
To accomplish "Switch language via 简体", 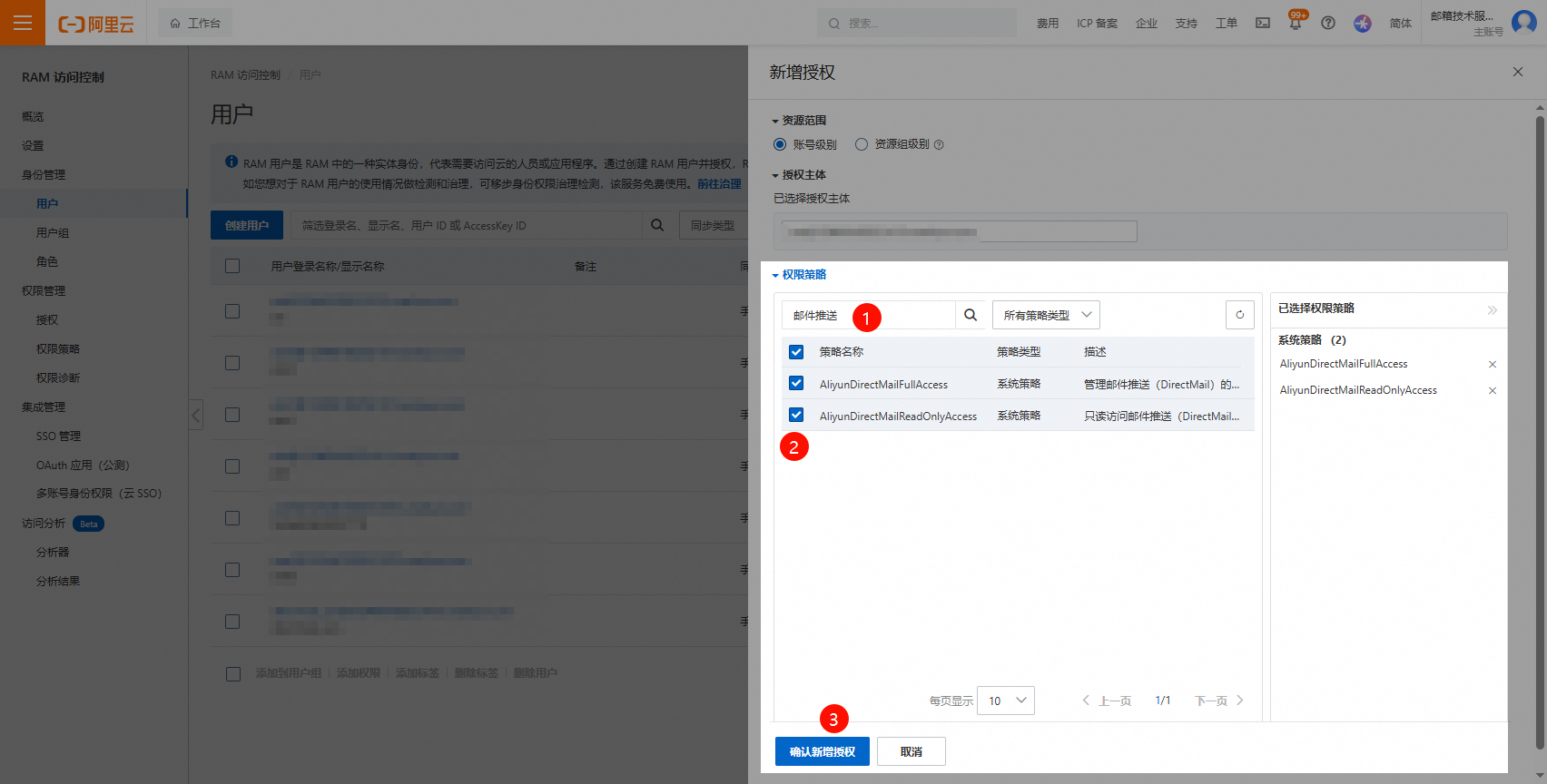I will point(1401,24).
